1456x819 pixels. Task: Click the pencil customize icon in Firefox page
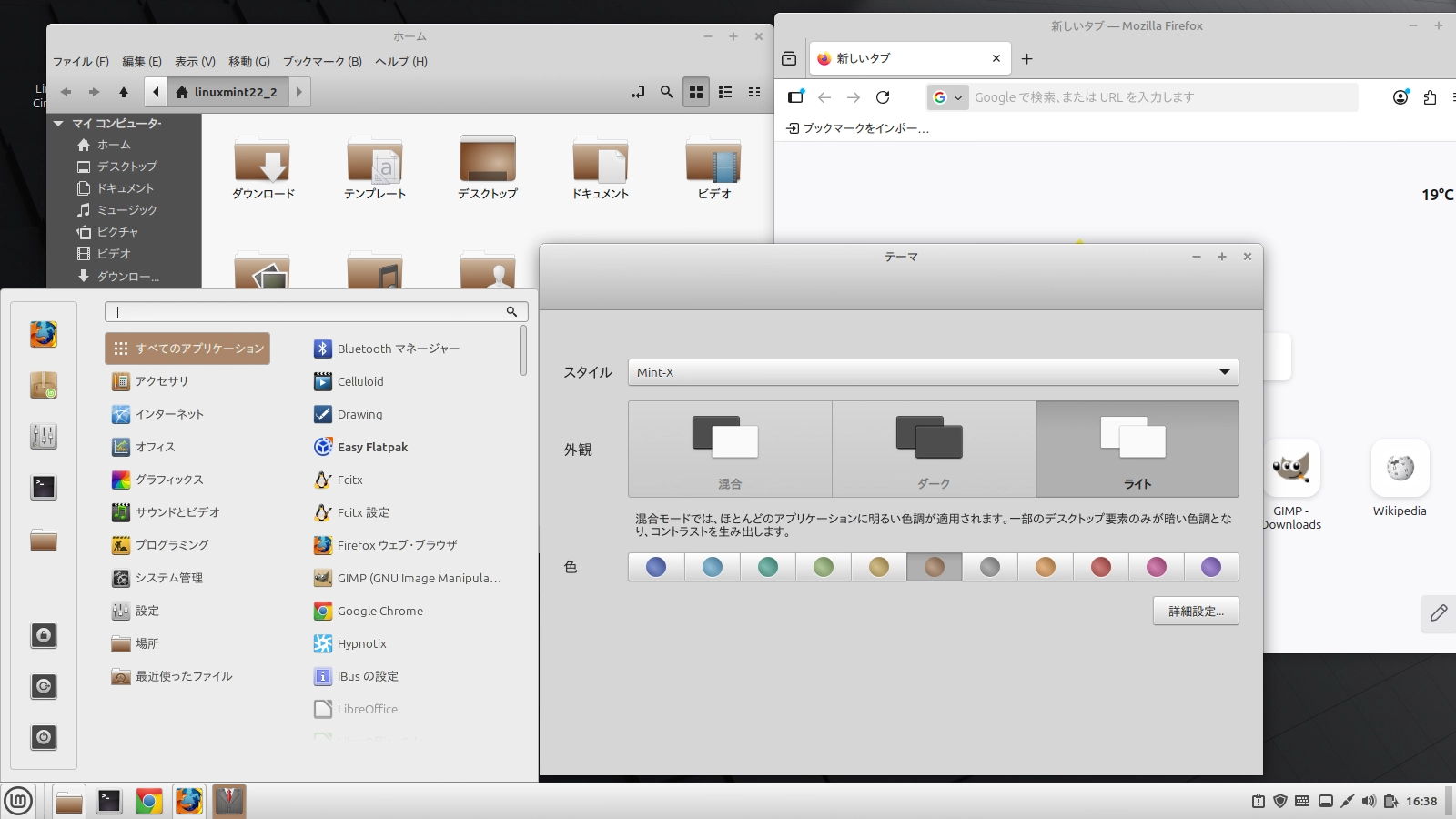(x=1439, y=613)
